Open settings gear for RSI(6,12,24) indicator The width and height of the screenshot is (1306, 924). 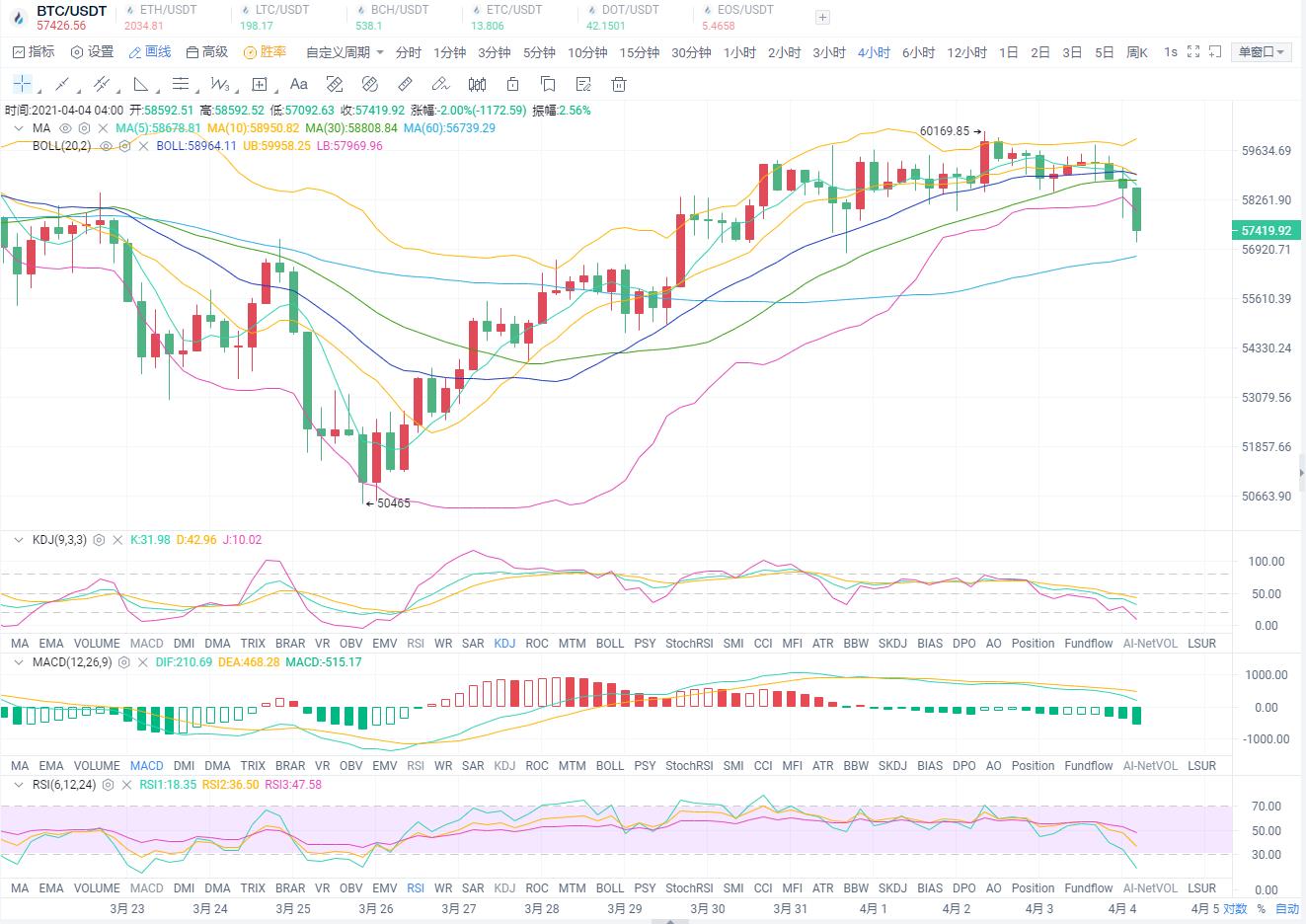[108, 785]
